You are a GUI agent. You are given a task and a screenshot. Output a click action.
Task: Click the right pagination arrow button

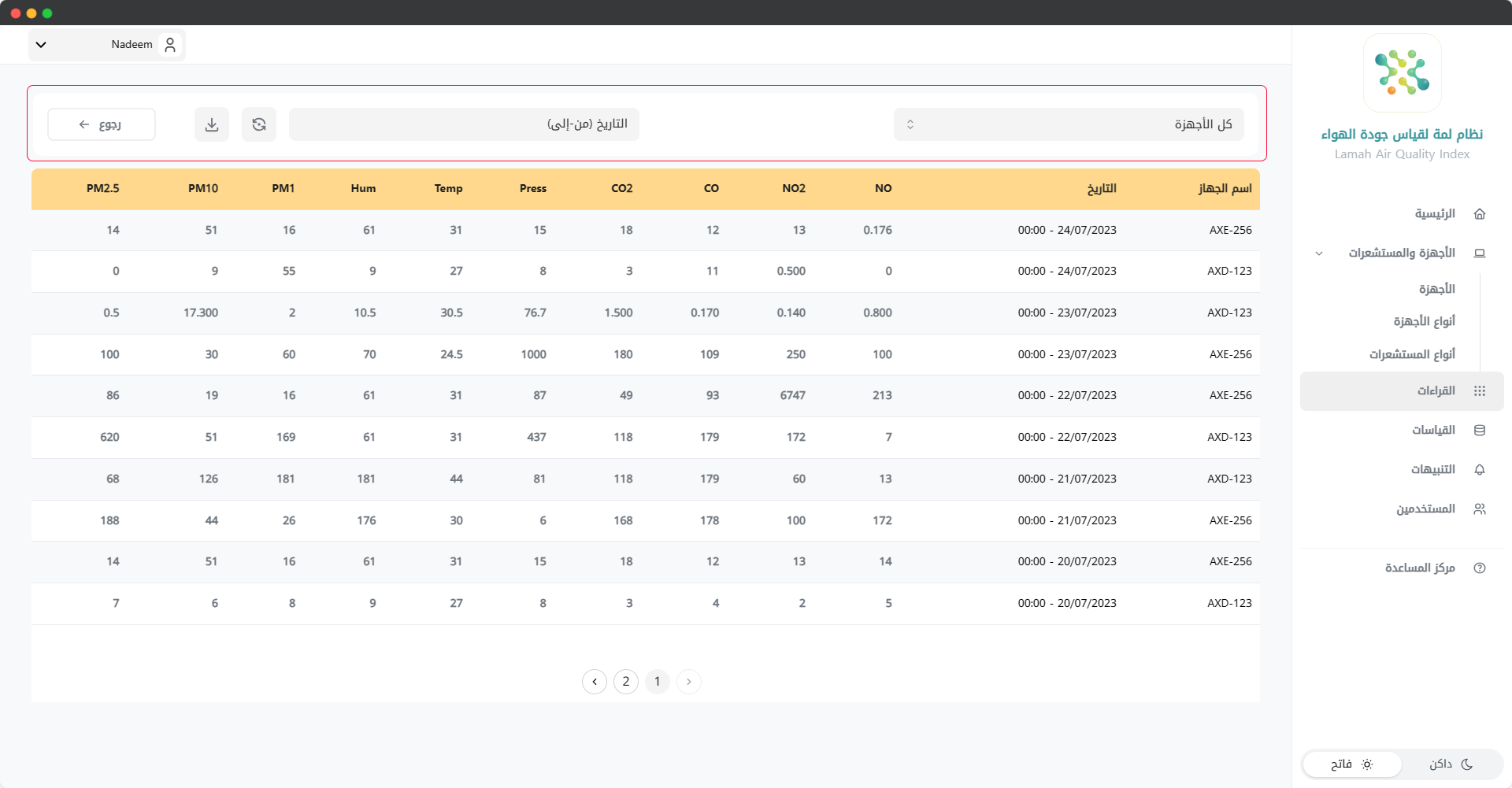tap(689, 682)
